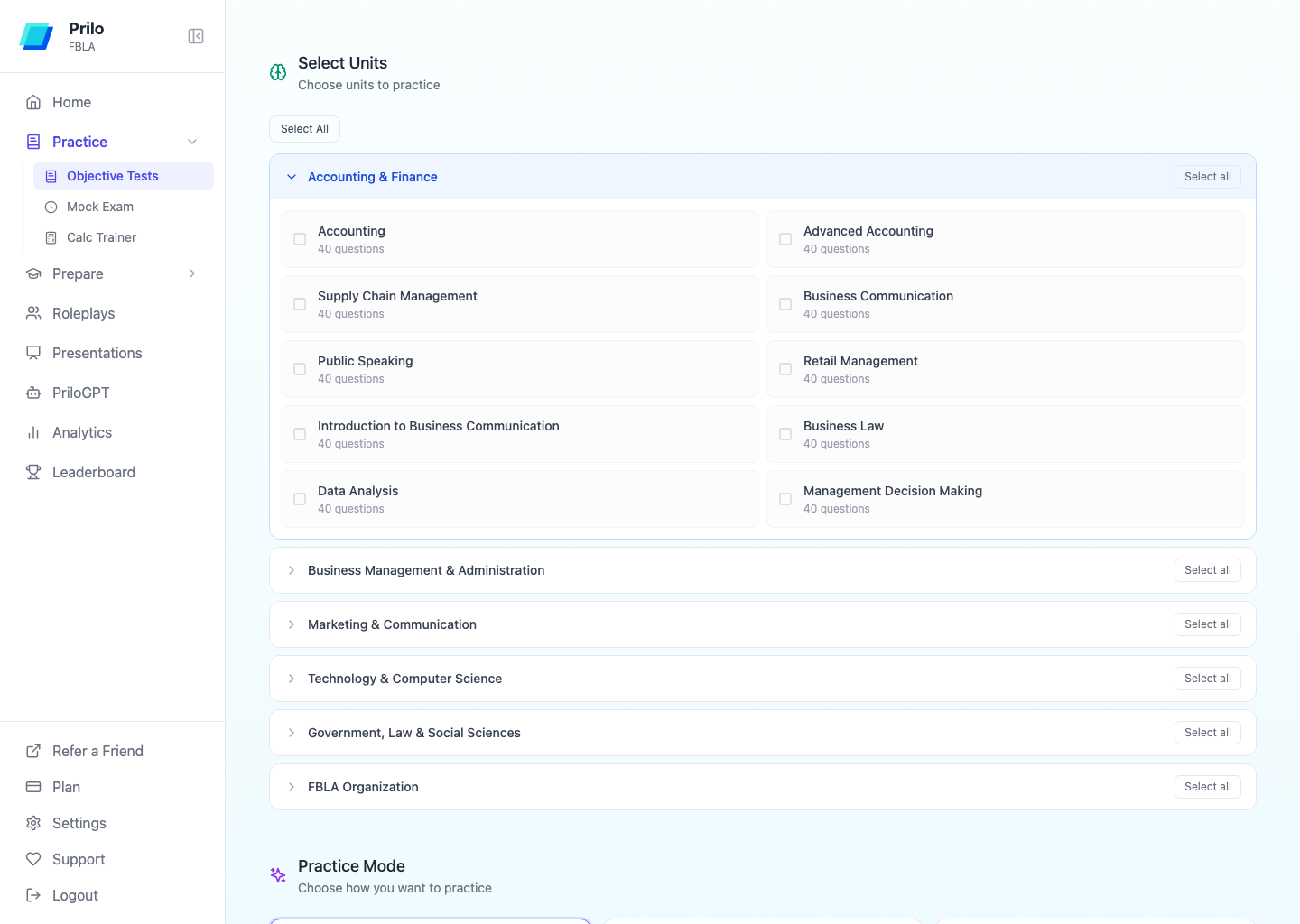Click the Prepare graduation cap icon
The image size is (1300, 924).
33,273
